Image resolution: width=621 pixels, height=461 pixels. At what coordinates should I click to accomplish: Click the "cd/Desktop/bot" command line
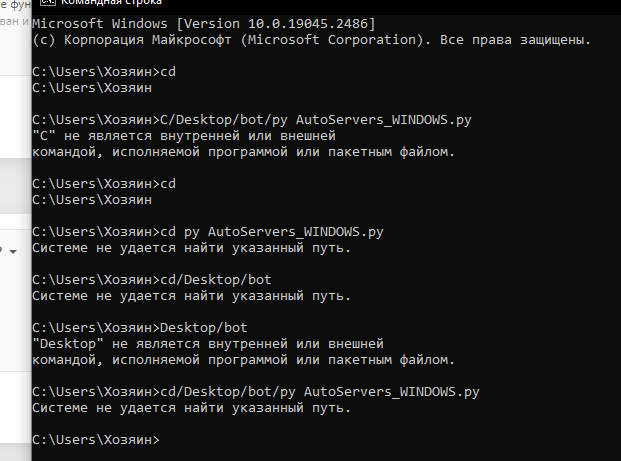[x=215, y=280]
